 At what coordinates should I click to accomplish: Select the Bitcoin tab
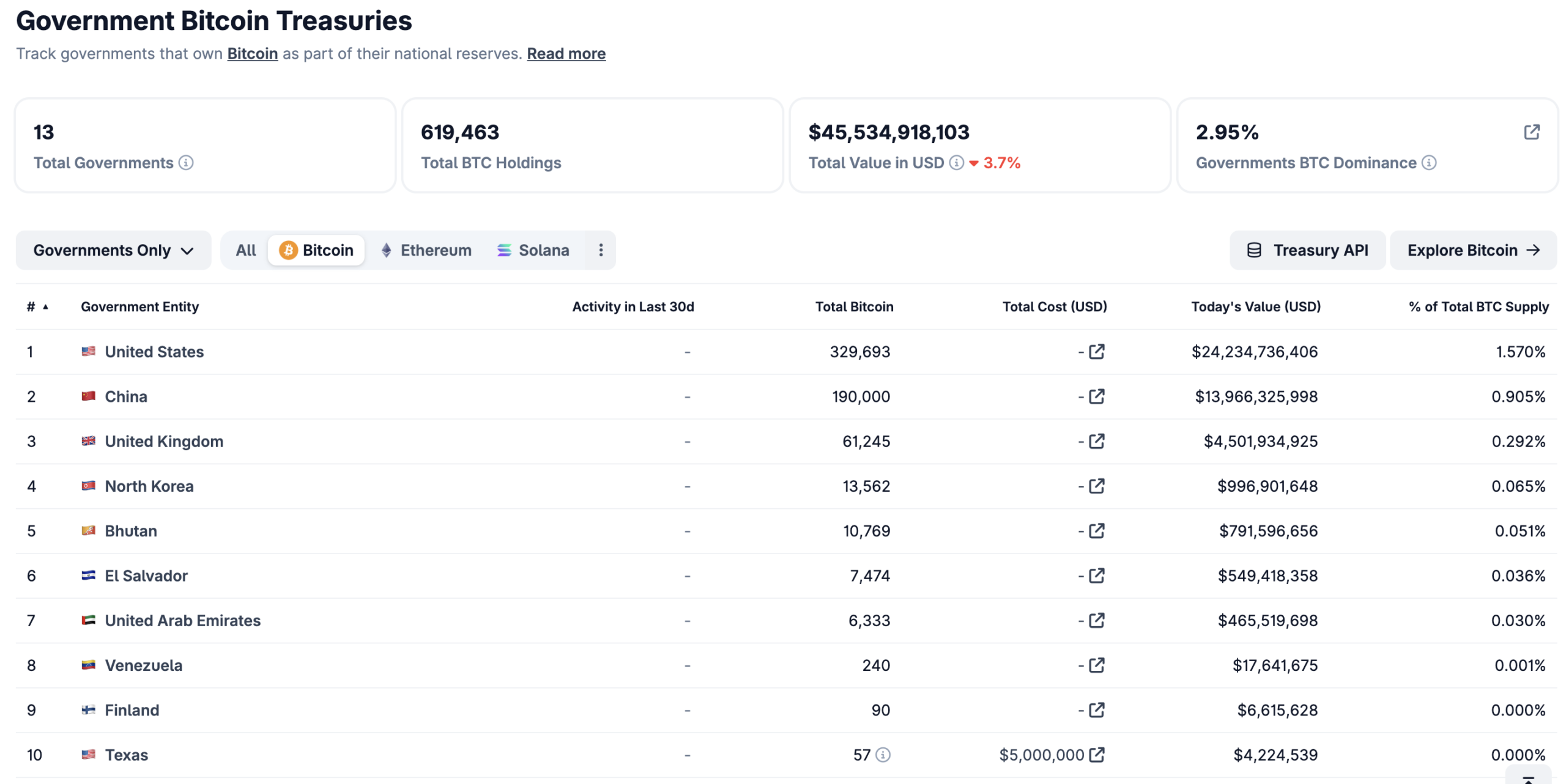pos(316,250)
